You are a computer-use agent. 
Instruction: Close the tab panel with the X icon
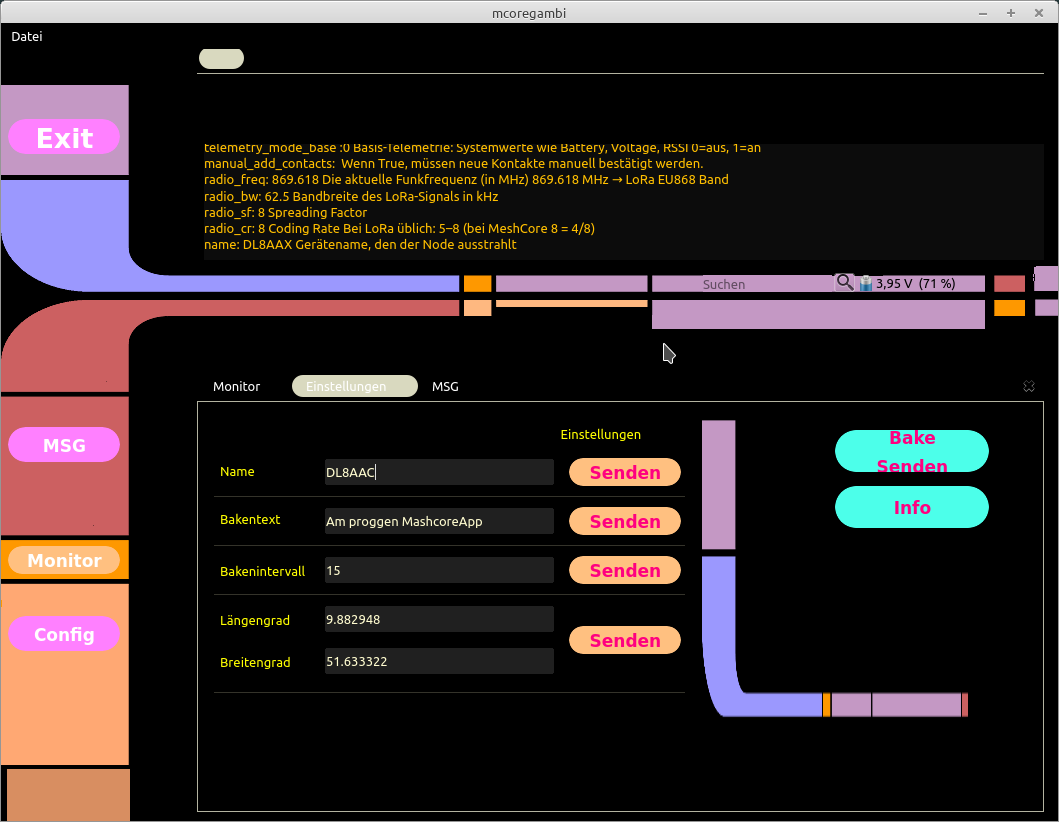1029,386
